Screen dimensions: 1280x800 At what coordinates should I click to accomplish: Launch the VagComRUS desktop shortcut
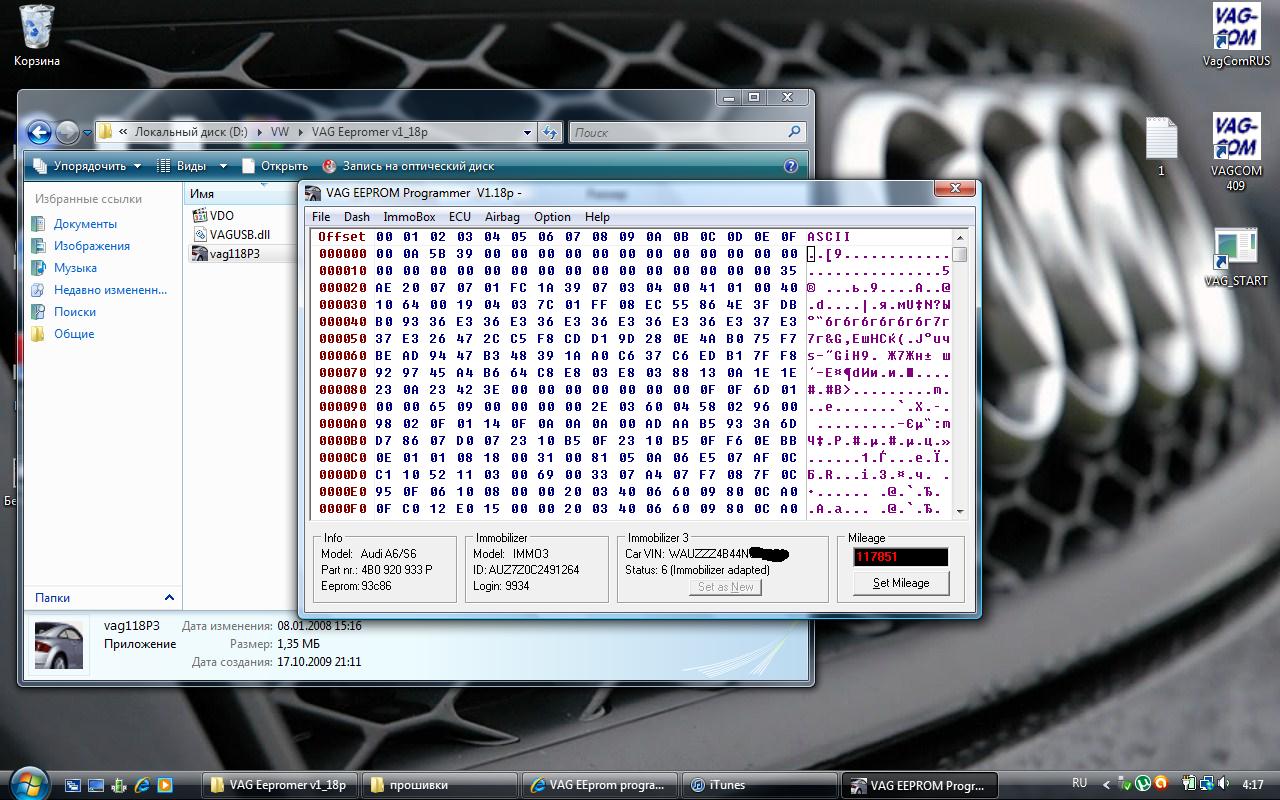(x=1236, y=35)
